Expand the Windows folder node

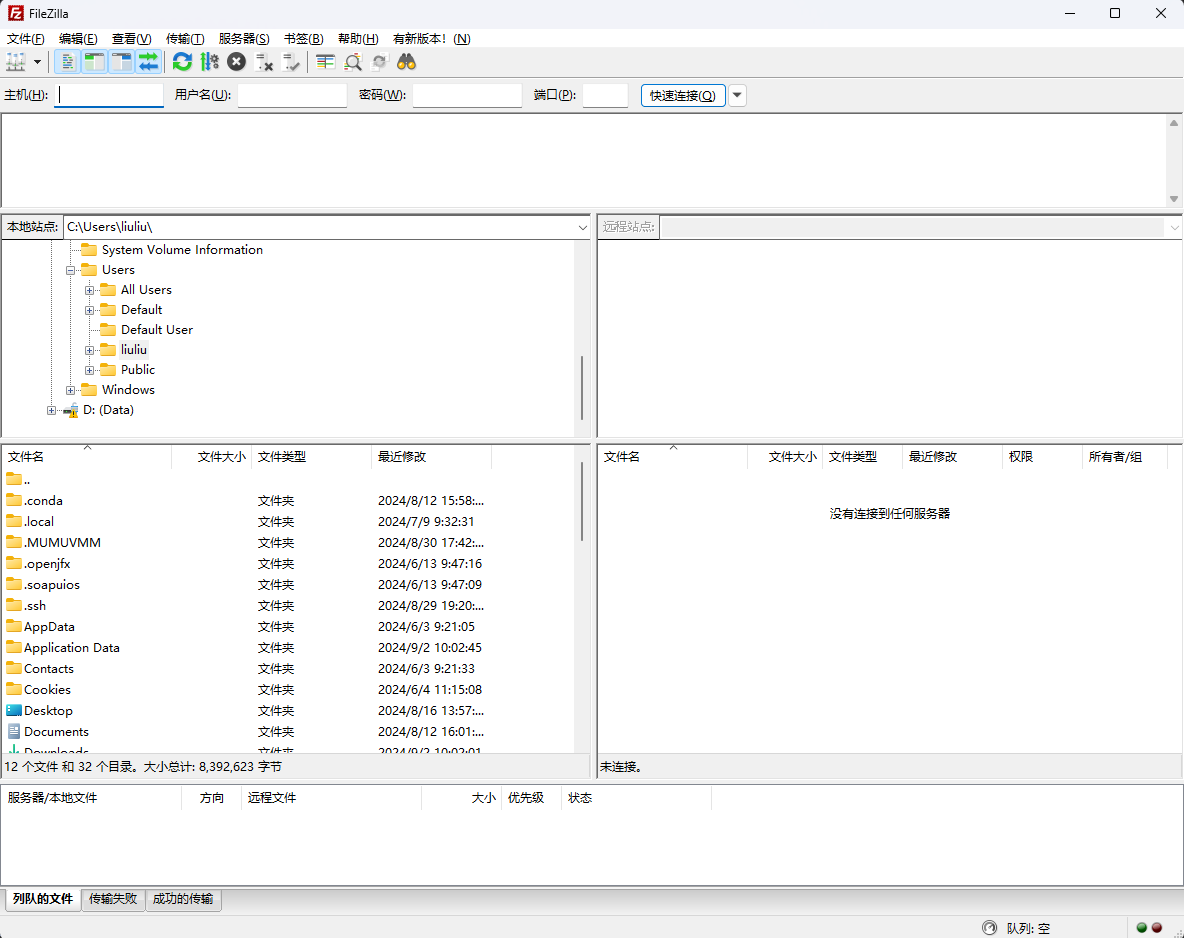[70, 390]
